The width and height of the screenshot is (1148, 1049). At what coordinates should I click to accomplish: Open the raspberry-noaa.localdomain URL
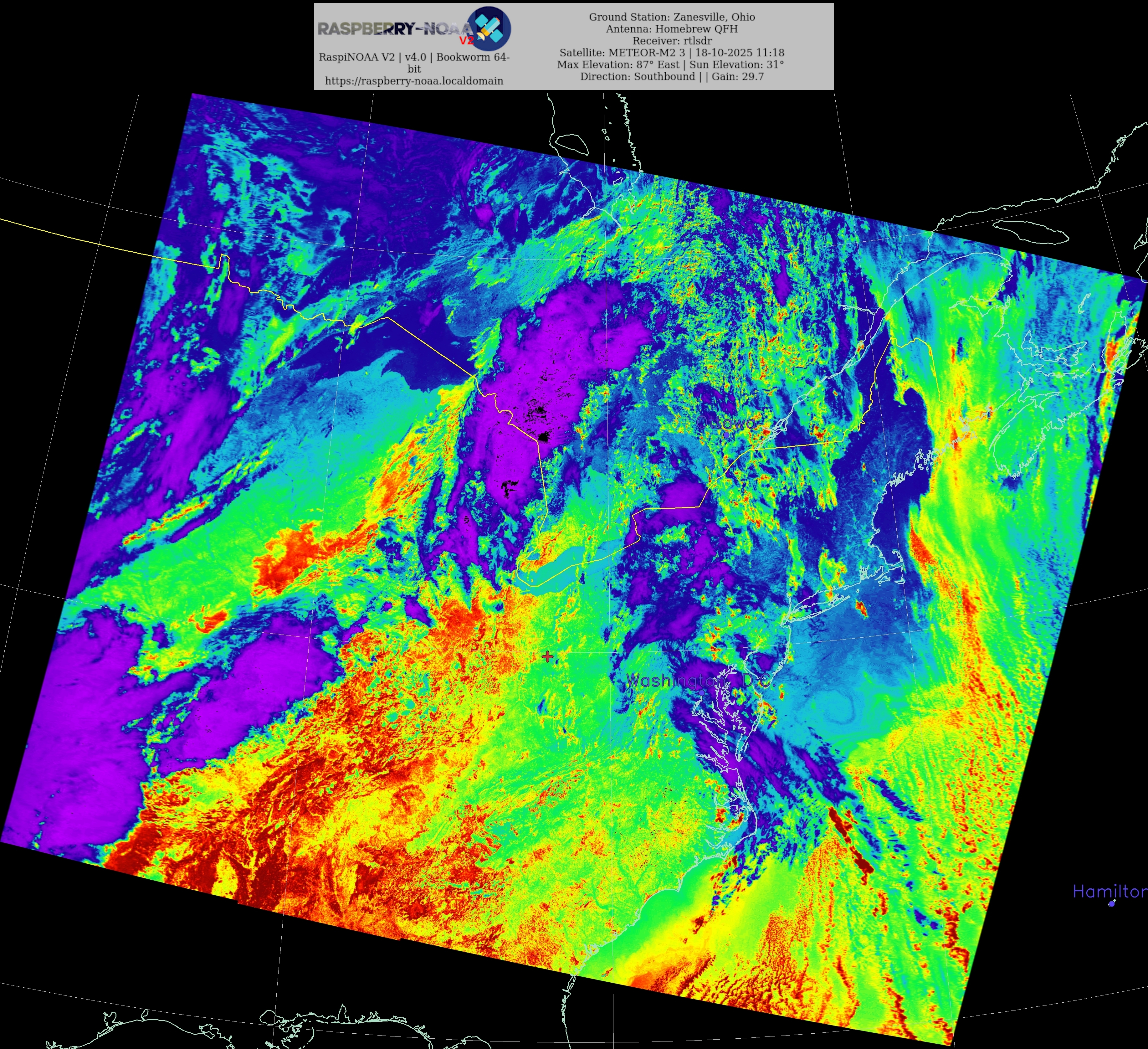pos(414,81)
